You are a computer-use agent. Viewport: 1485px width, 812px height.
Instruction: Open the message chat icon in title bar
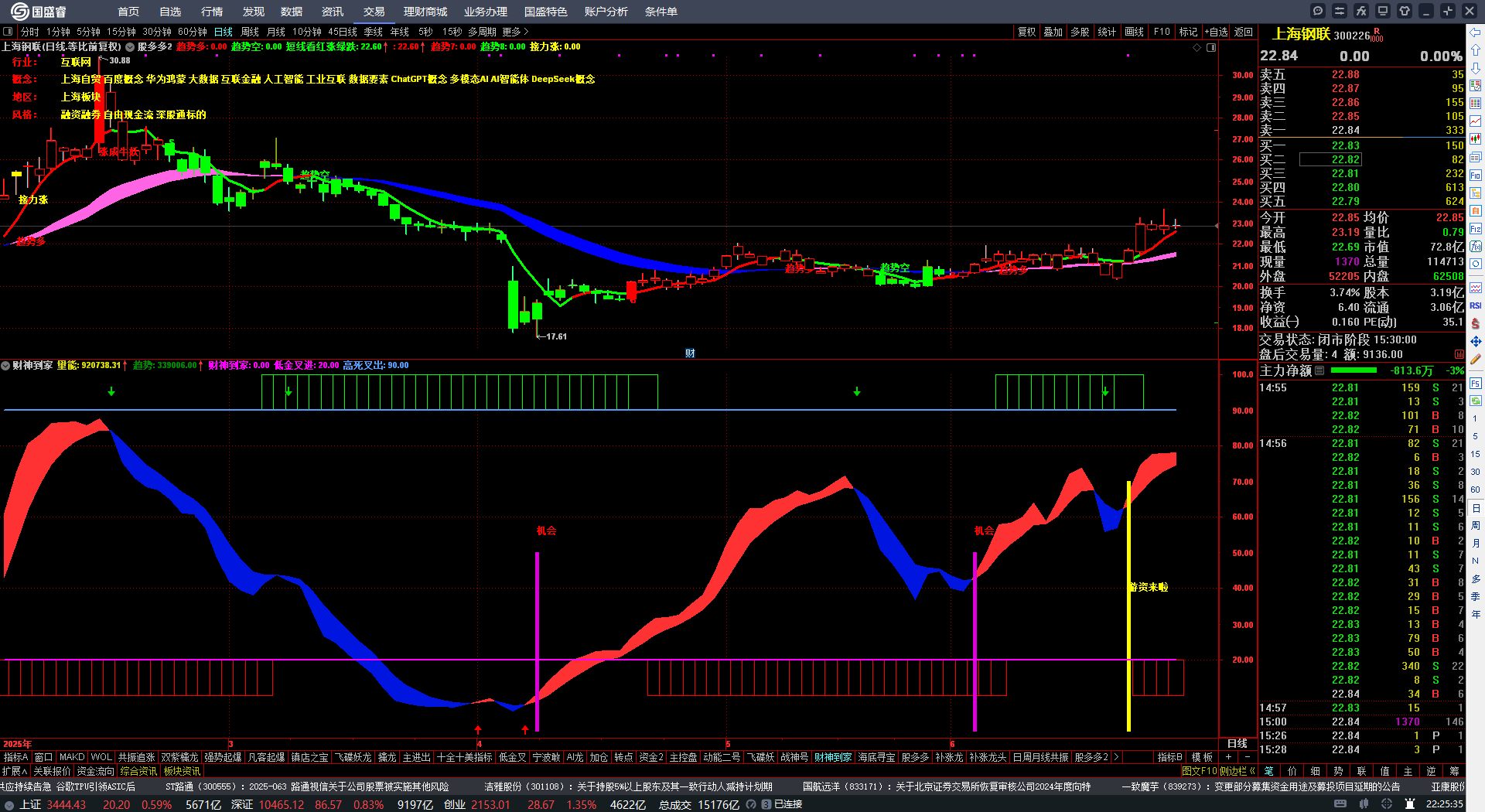(x=1318, y=11)
